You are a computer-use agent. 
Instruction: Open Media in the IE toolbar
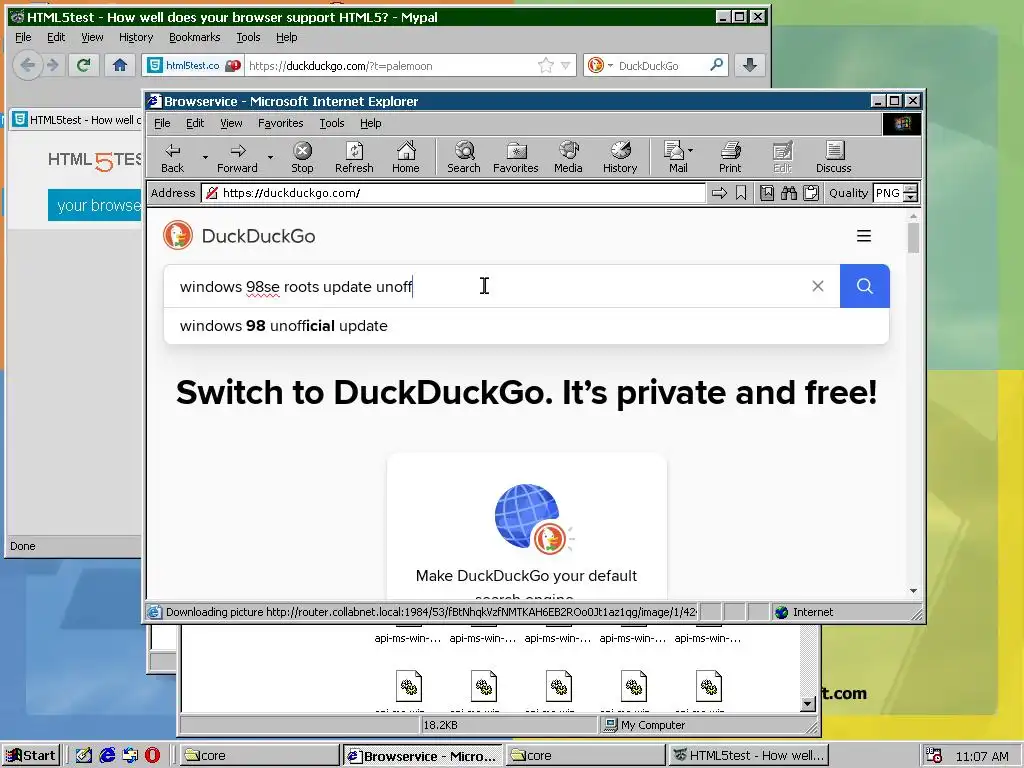[568, 158]
